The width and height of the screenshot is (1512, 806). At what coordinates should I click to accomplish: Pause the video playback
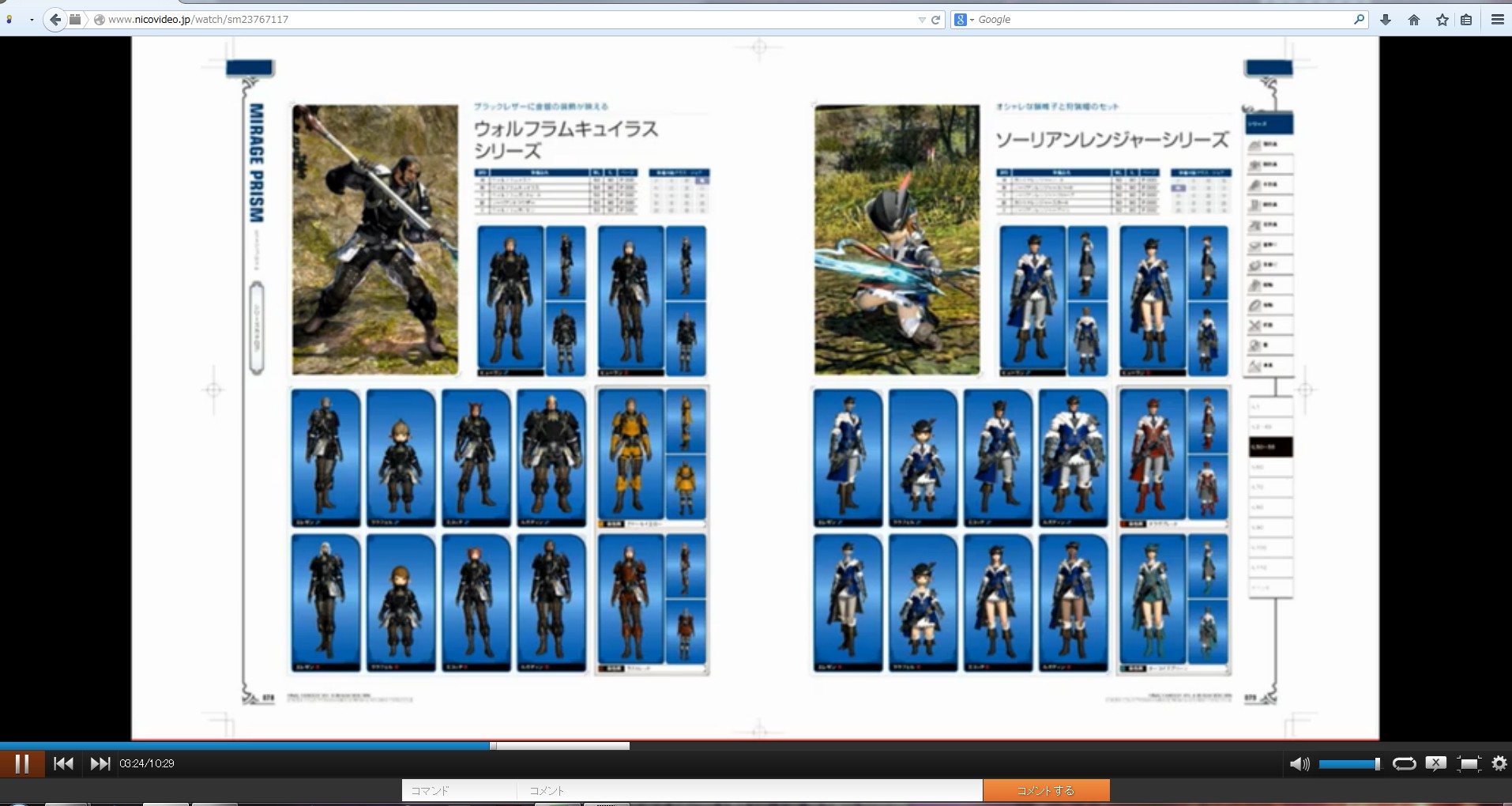click(x=22, y=763)
